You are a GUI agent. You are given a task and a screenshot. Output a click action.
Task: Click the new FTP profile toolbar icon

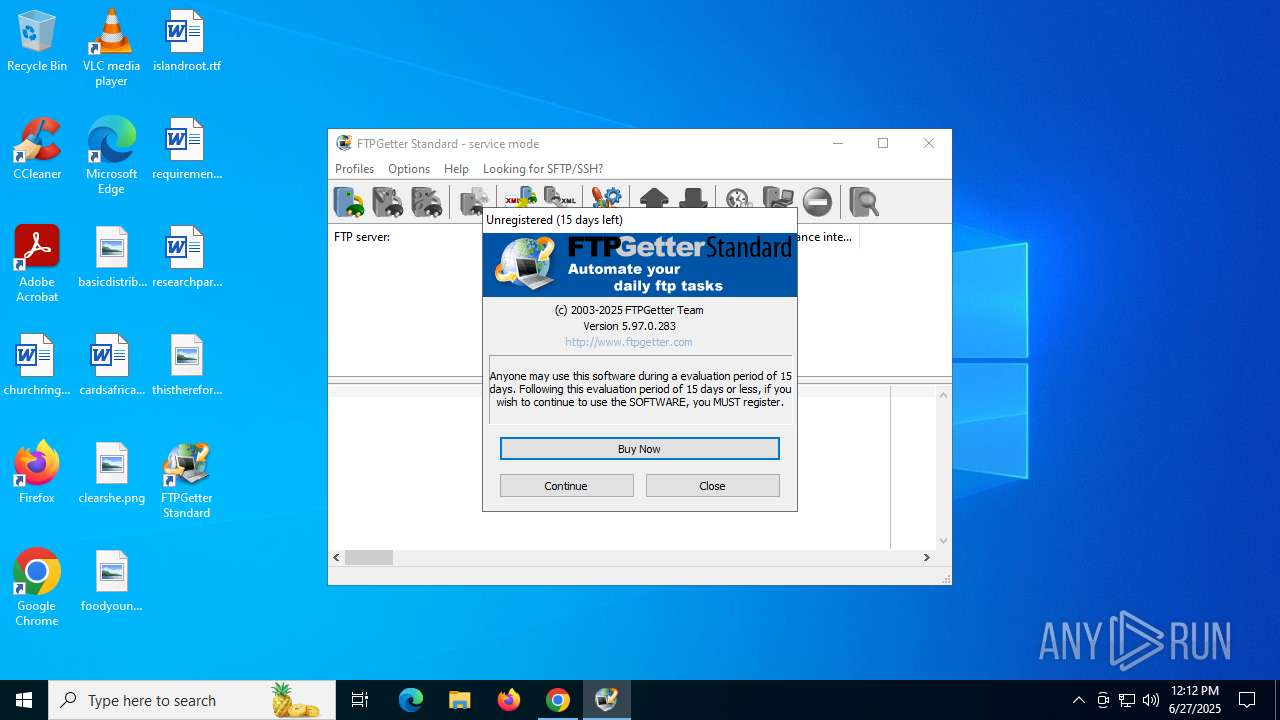click(x=349, y=202)
